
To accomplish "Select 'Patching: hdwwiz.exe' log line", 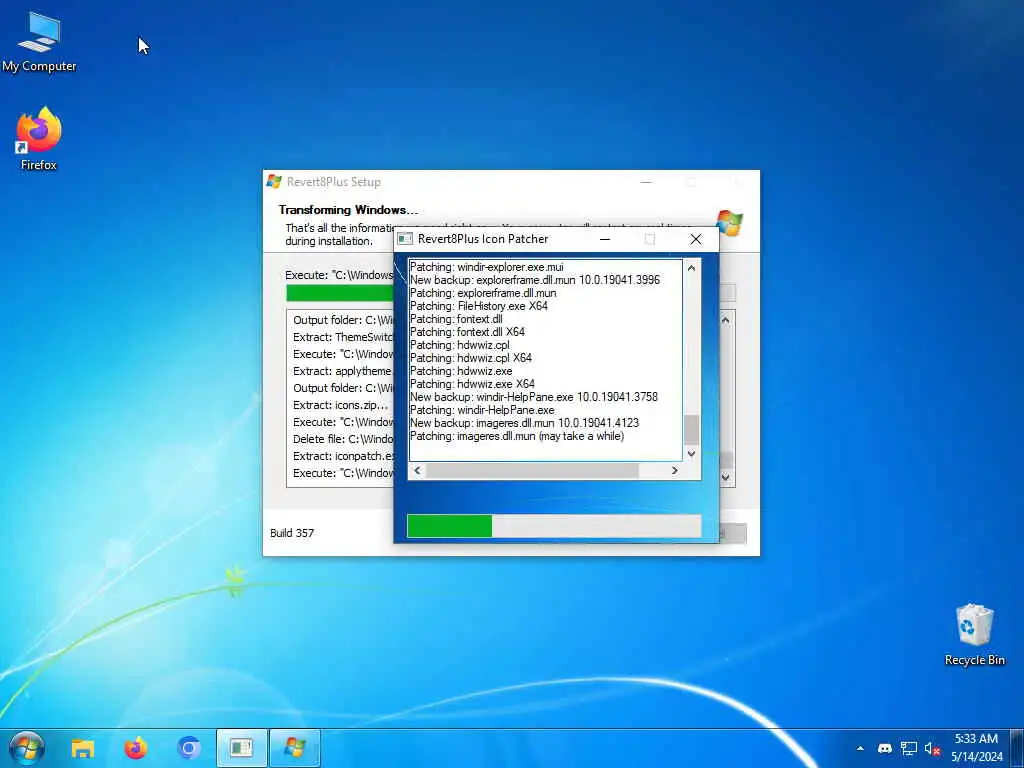I will coord(461,371).
